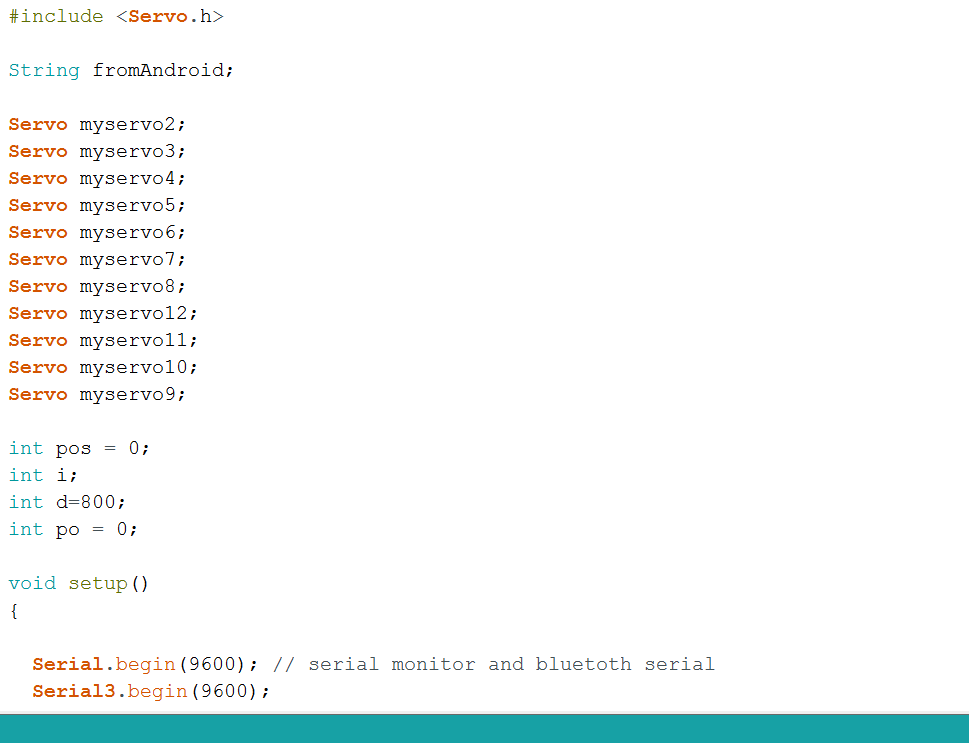Click the 'int i;' declaration
This screenshot has width=969, height=743.
43,475
